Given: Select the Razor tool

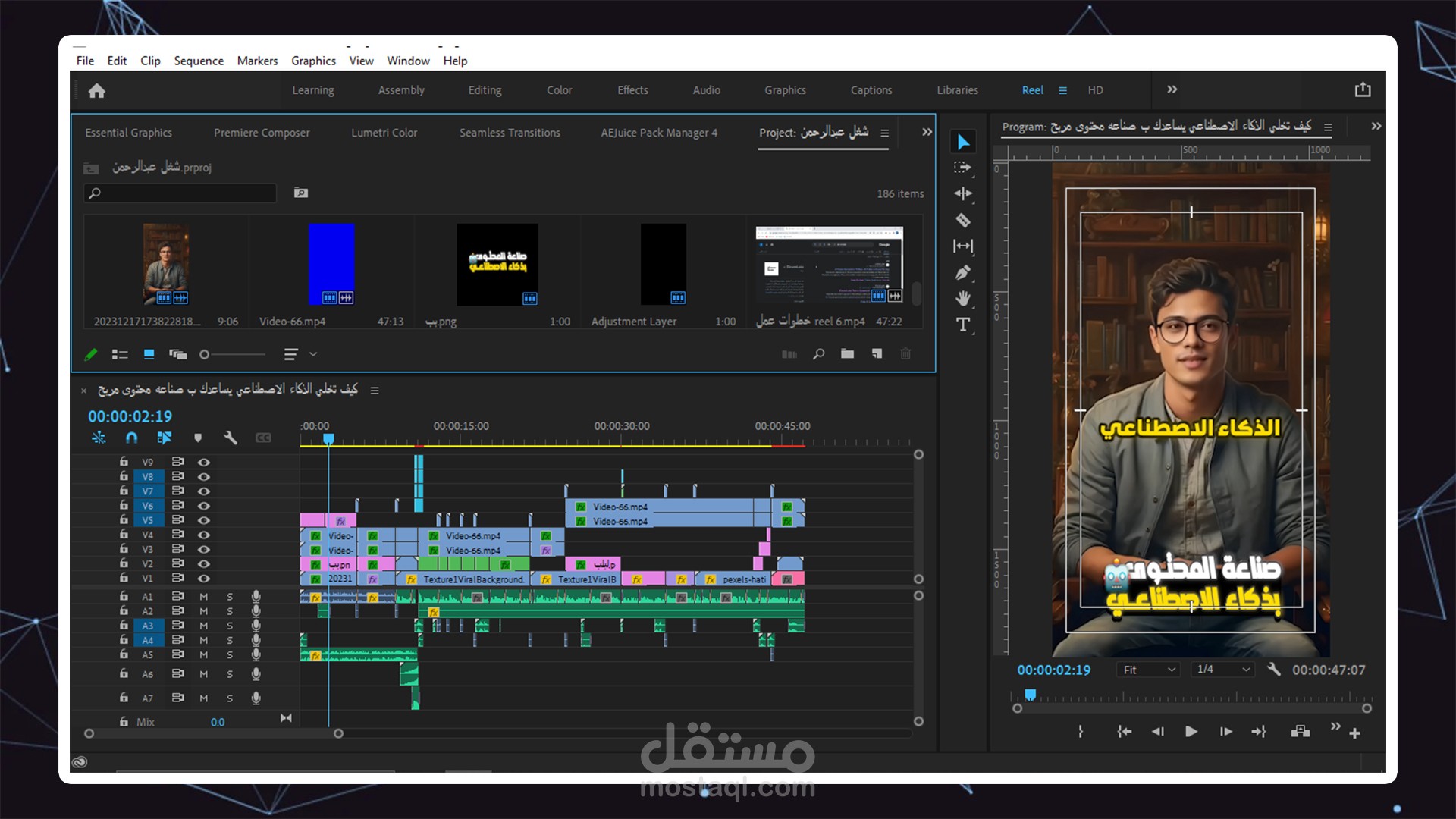Looking at the screenshot, I should tap(963, 221).
